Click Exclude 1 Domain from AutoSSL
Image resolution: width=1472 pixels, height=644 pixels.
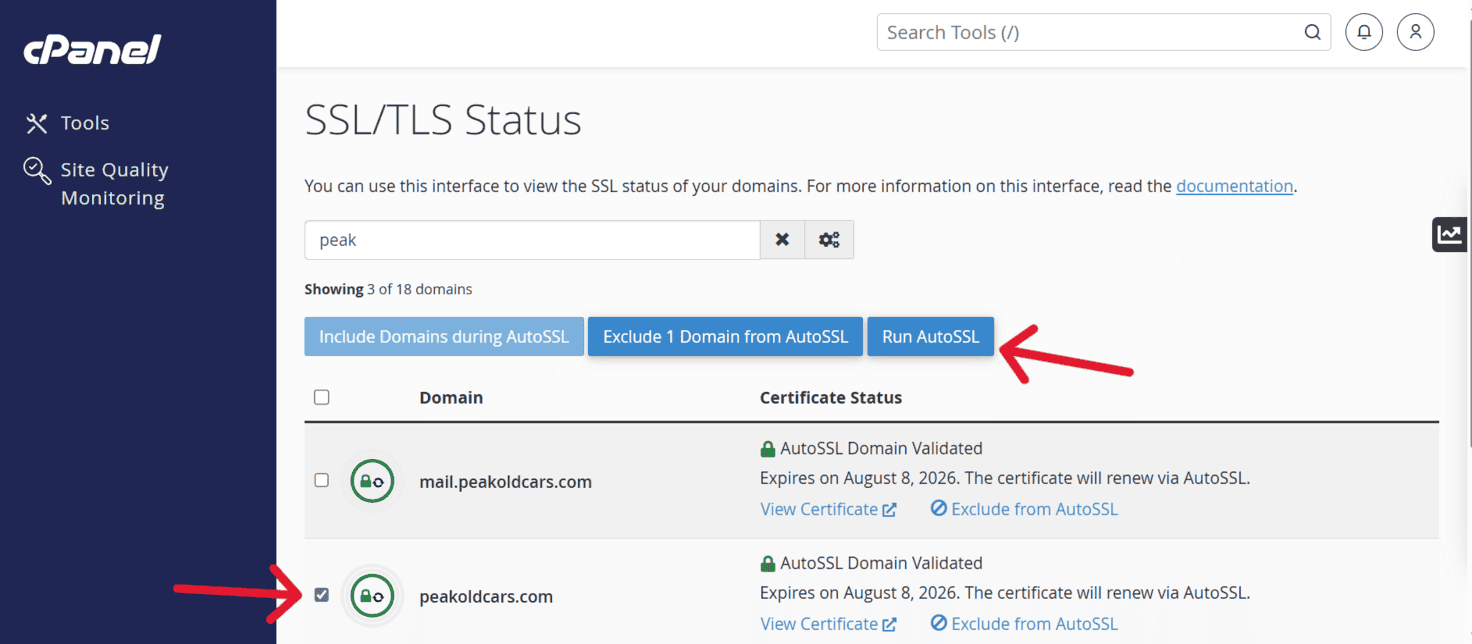(x=725, y=337)
